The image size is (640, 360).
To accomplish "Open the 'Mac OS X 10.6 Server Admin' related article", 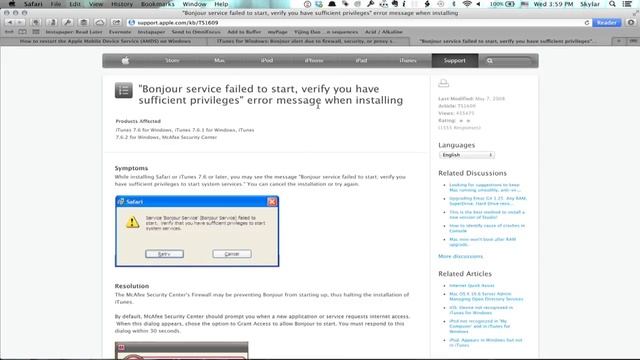I will [x=486, y=296].
